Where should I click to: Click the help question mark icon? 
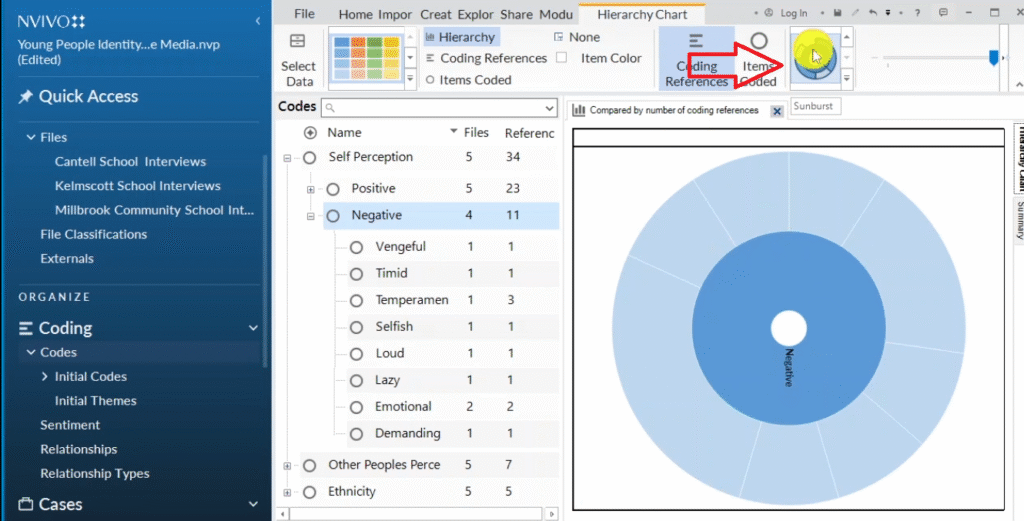point(917,13)
